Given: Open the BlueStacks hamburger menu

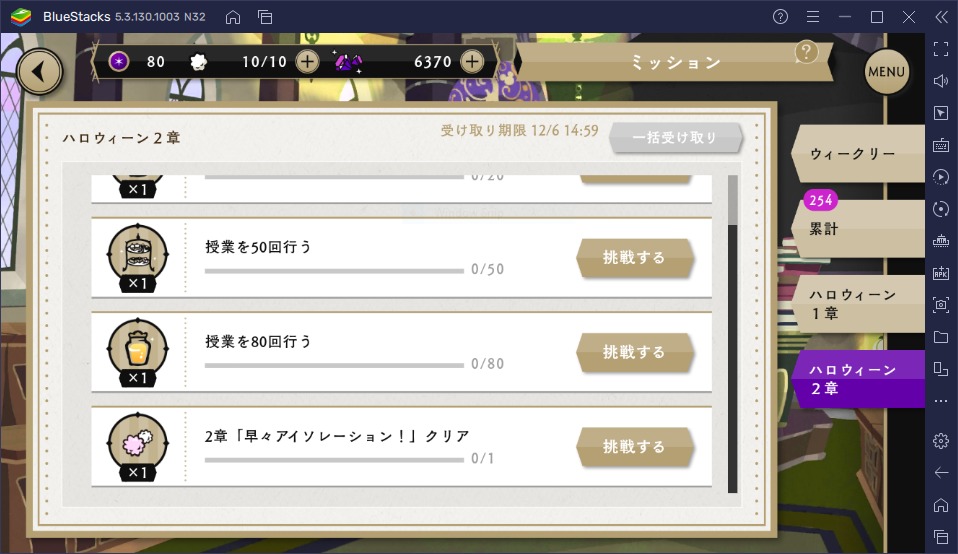Looking at the screenshot, I should pos(813,16).
